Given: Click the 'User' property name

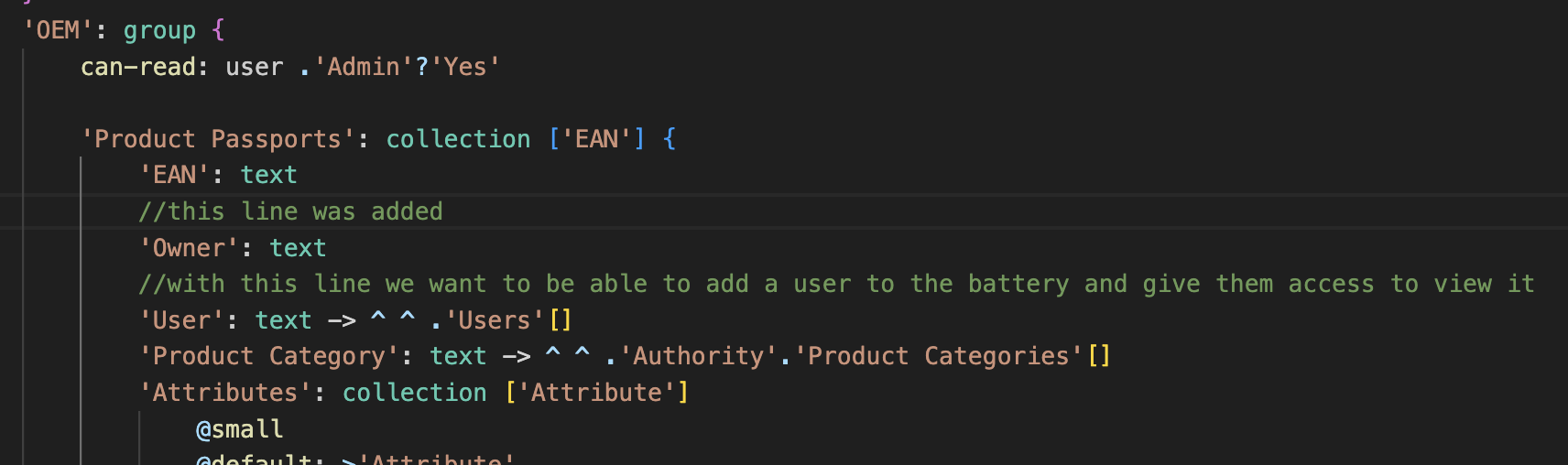Looking at the screenshot, I should pyautogui.click(x=180, y=320).
